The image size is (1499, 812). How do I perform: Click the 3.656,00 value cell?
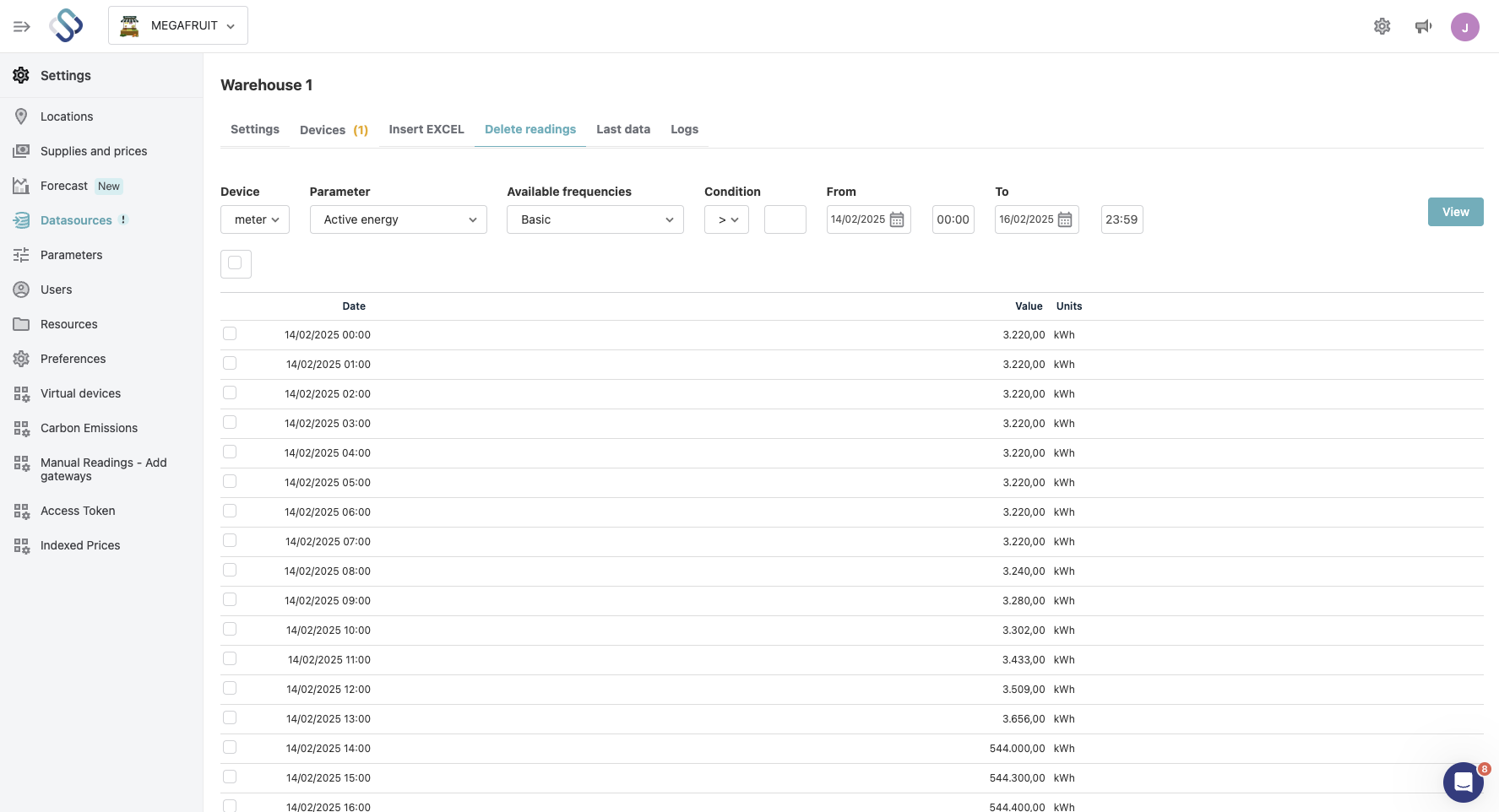(x=1024, y=719)
